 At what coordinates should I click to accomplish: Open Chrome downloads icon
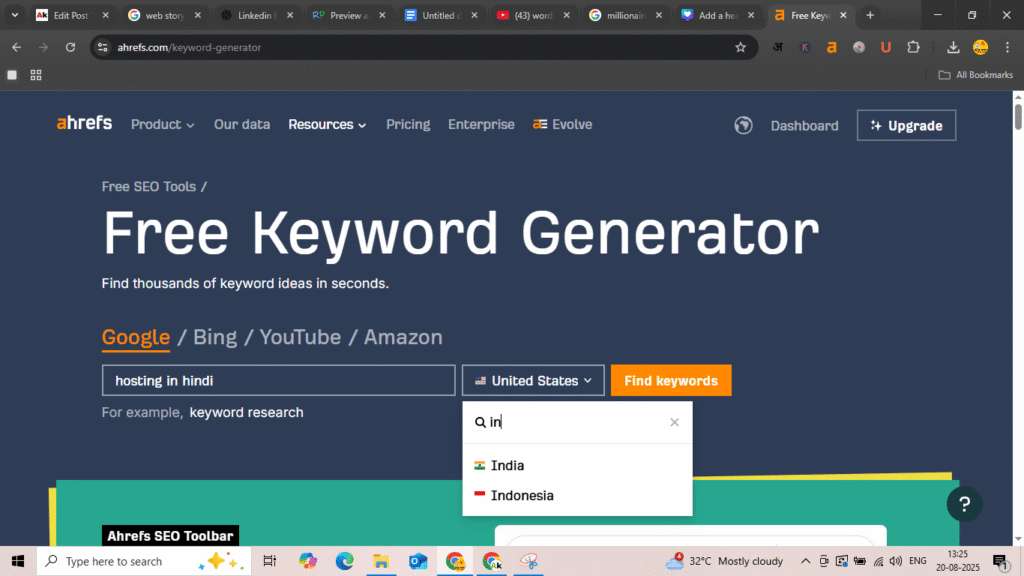(953, 47)
